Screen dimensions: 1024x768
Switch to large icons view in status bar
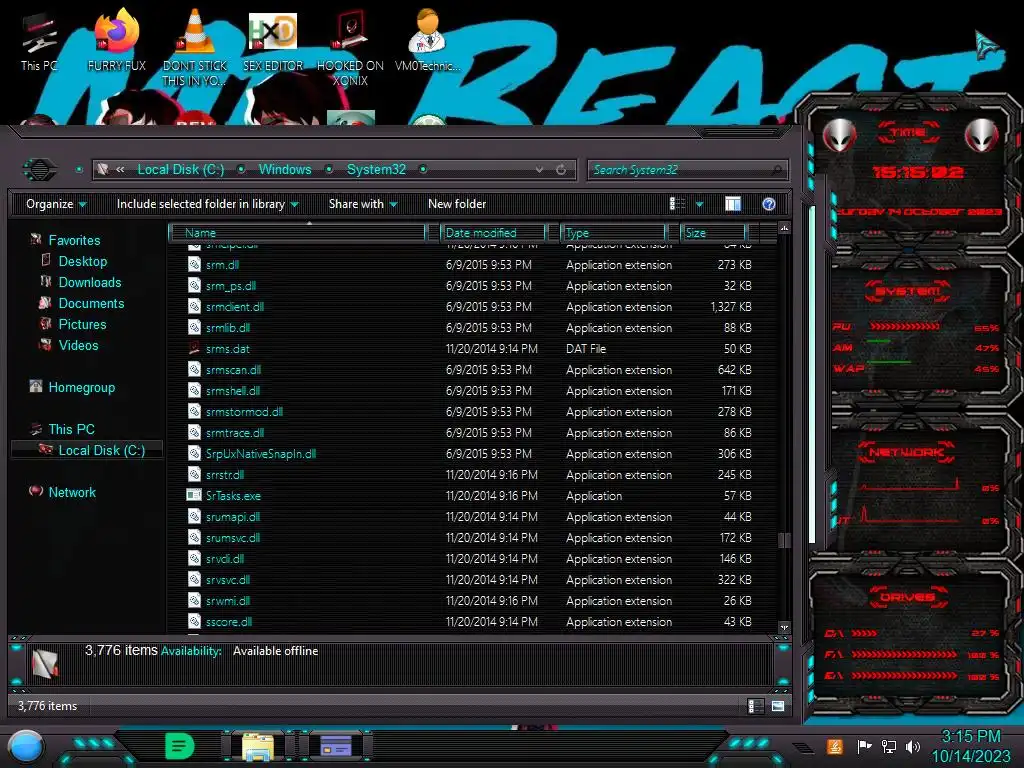click(x=778, y=705)
